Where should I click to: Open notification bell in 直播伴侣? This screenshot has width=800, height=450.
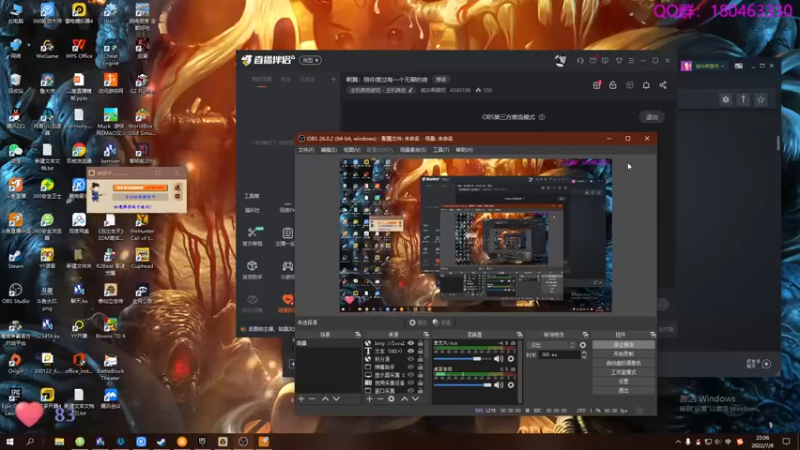[646, 85]
